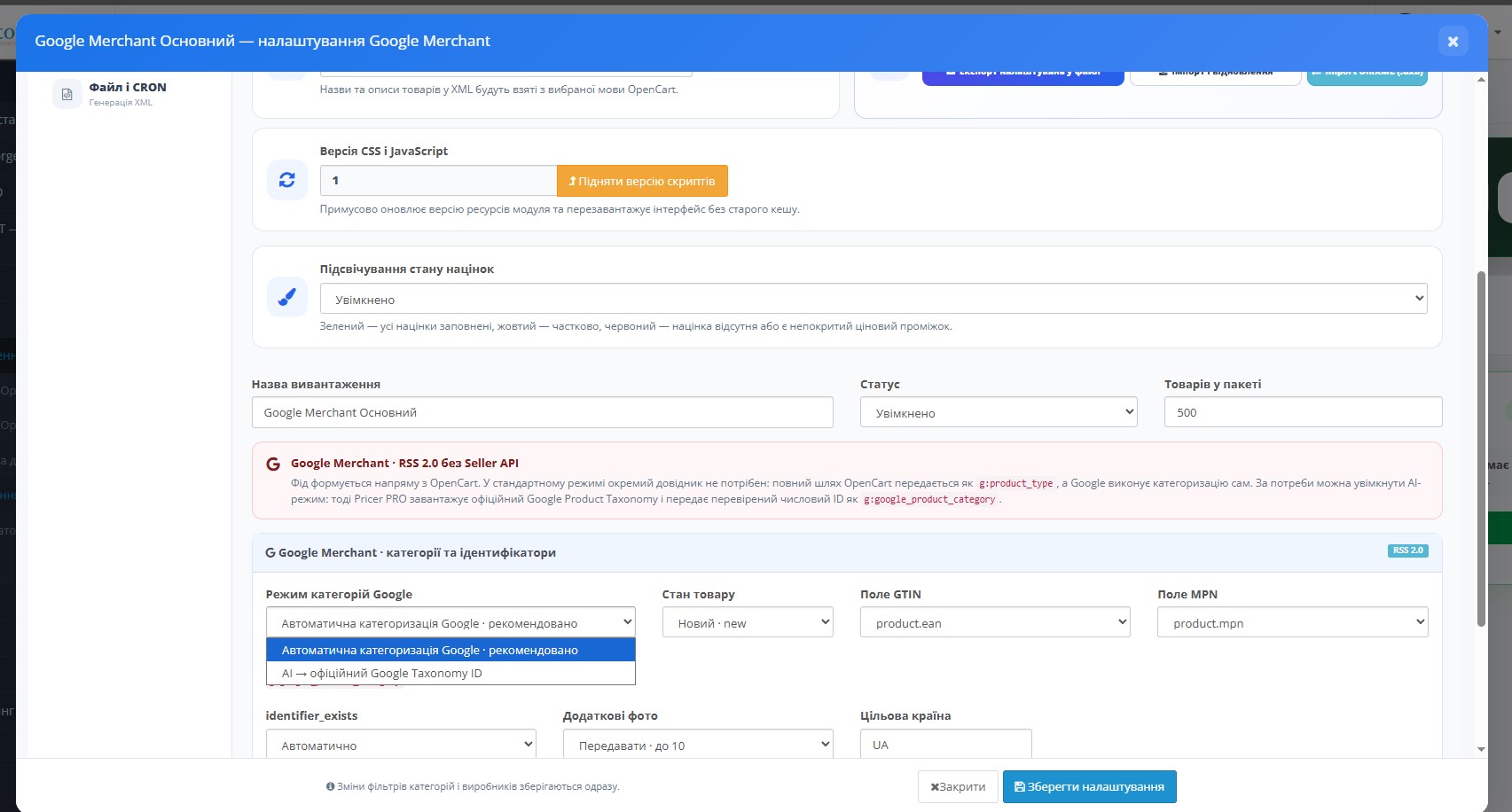1512x812 pixels.
Task: Click the g:product_type code text
Action: click(x=1015, y=483)
